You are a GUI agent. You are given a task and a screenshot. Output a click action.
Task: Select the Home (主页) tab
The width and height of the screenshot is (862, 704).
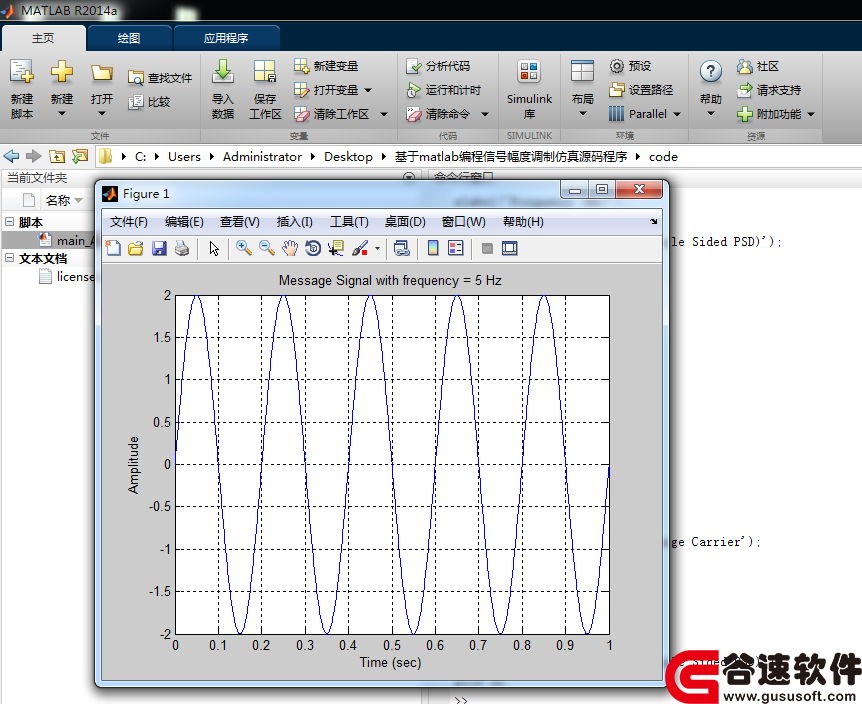(x=43, y=38)
